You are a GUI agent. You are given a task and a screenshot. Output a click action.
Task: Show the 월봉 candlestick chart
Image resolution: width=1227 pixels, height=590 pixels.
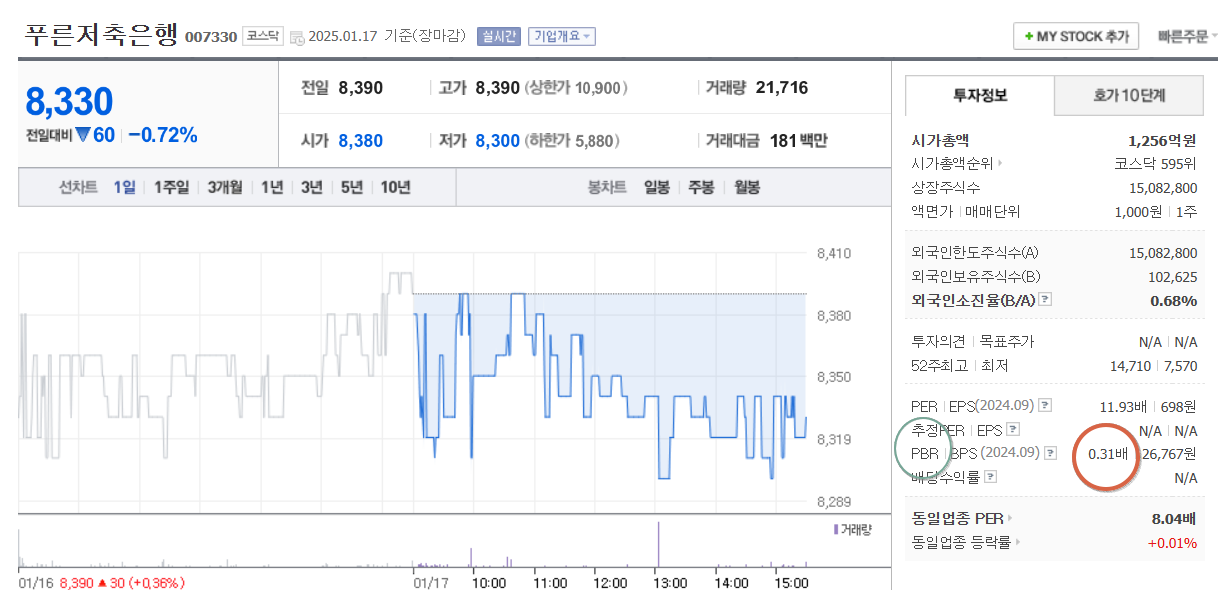(x=747, y=187)
